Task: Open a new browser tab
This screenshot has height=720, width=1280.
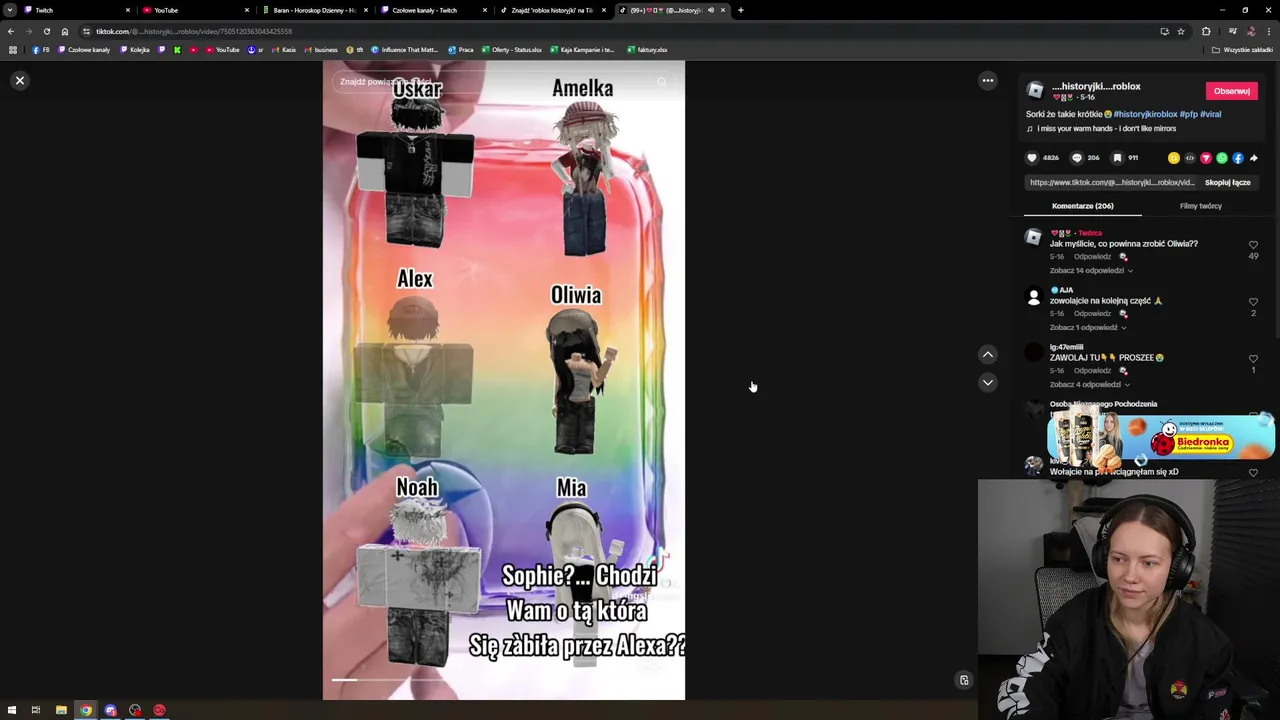Action: pyautogui.click(x=740, y=10)
